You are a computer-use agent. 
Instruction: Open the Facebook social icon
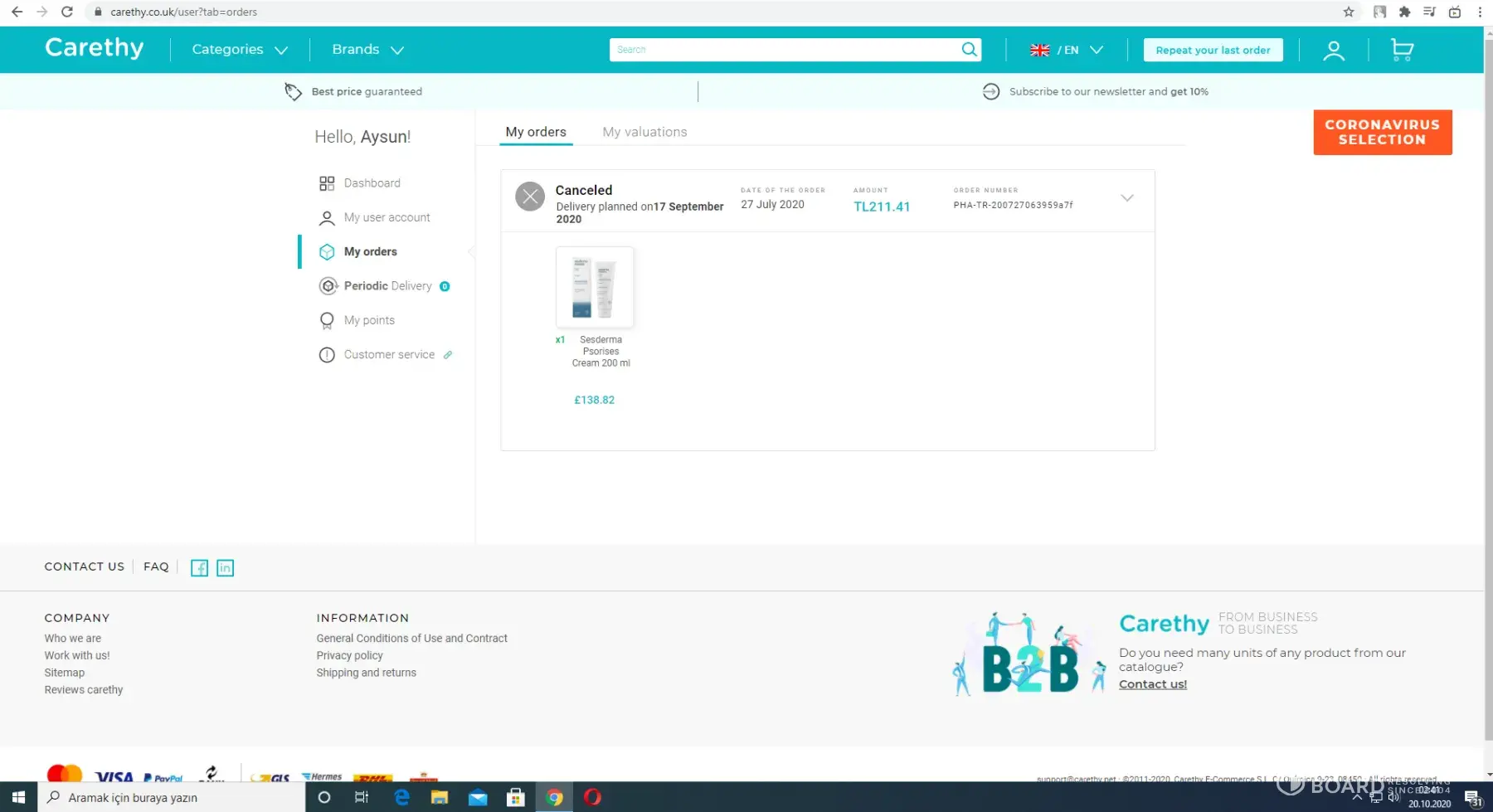tap(199, 568)
